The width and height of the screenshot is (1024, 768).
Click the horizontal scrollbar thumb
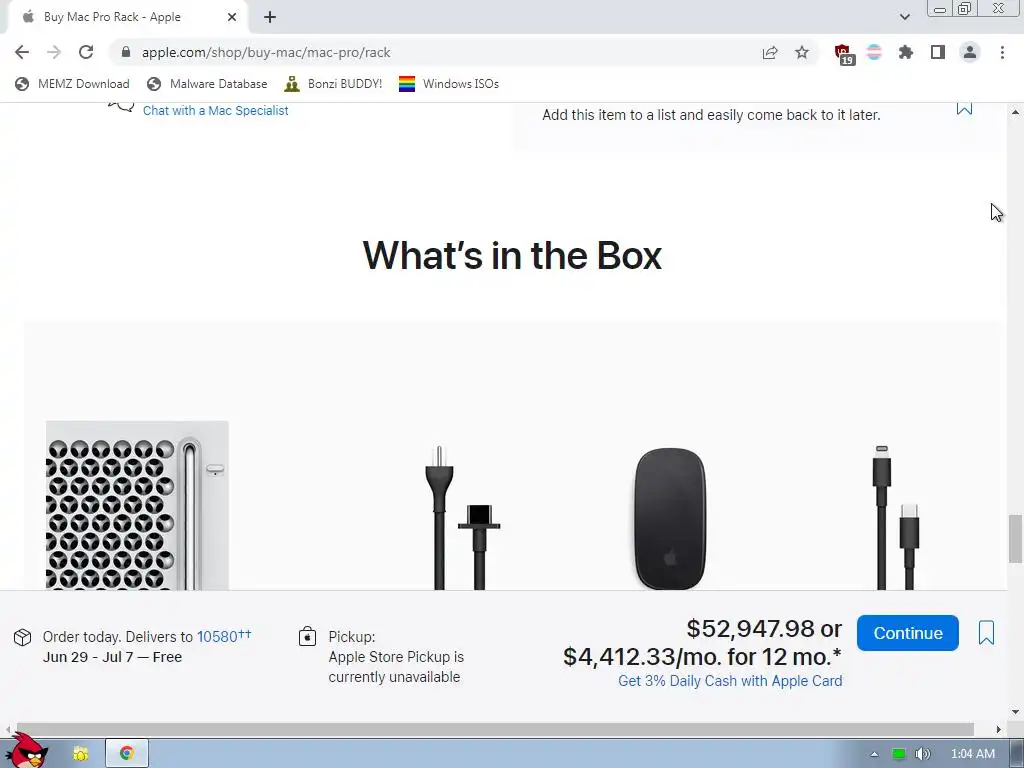(495, 729)
